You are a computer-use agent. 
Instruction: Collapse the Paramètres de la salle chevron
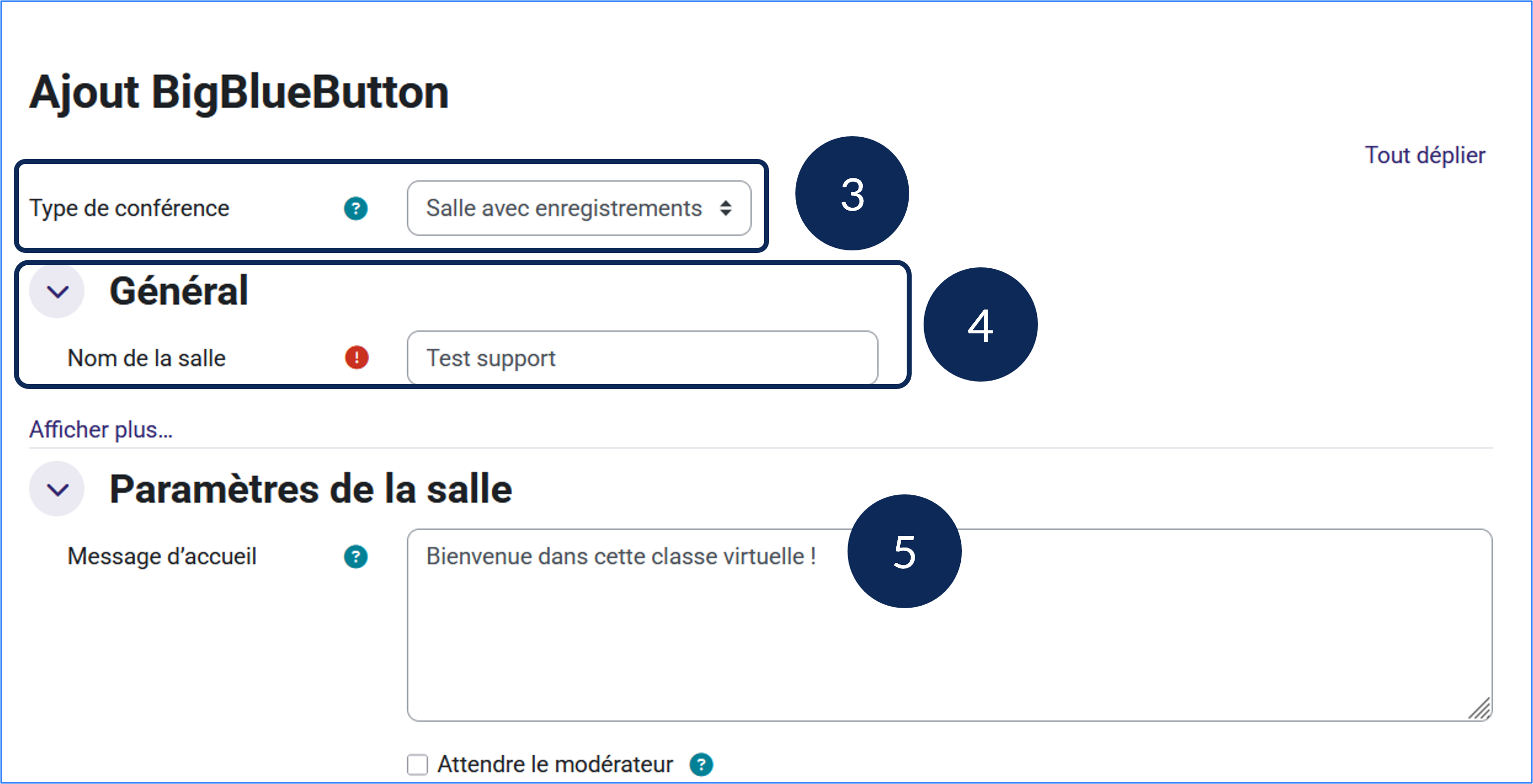[x=58, y=489]
